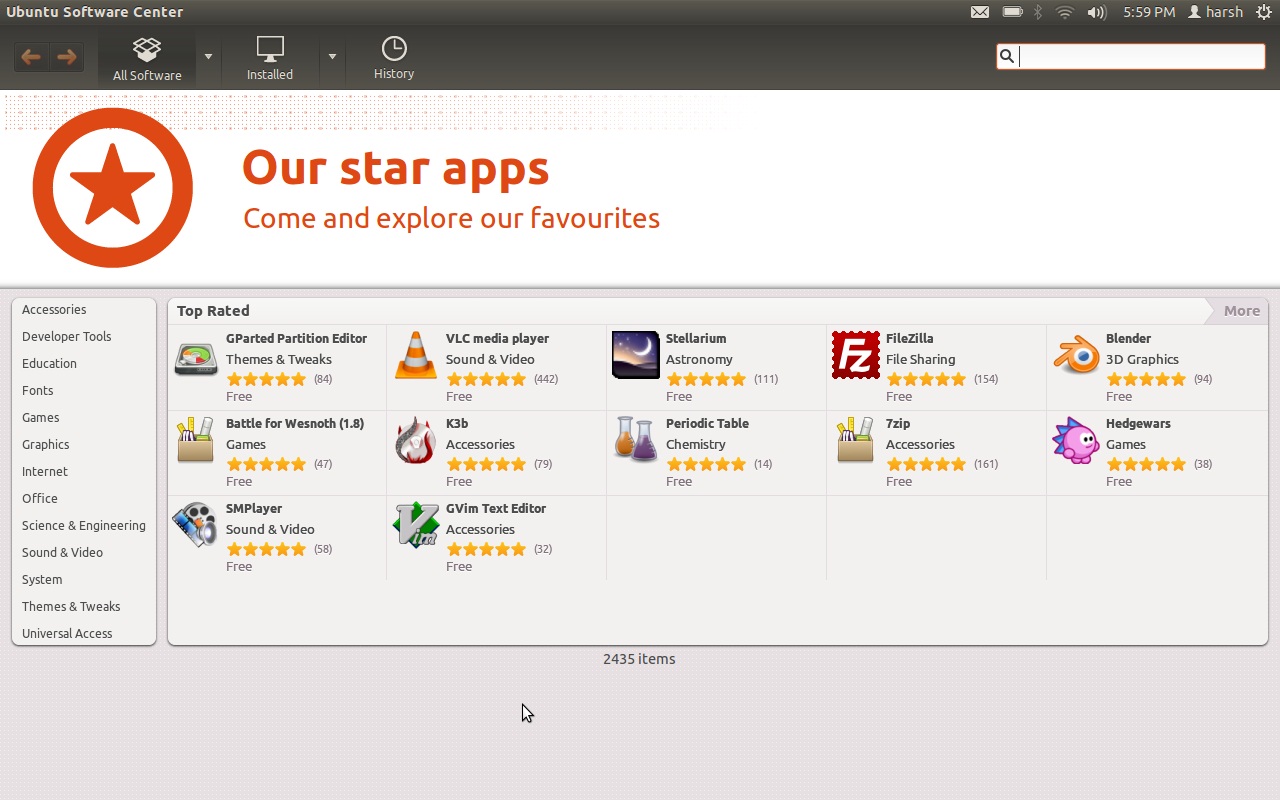Open the Bluetooth indicator menu
Viewport: 1280px width, 800px height.
(1038, 12)
